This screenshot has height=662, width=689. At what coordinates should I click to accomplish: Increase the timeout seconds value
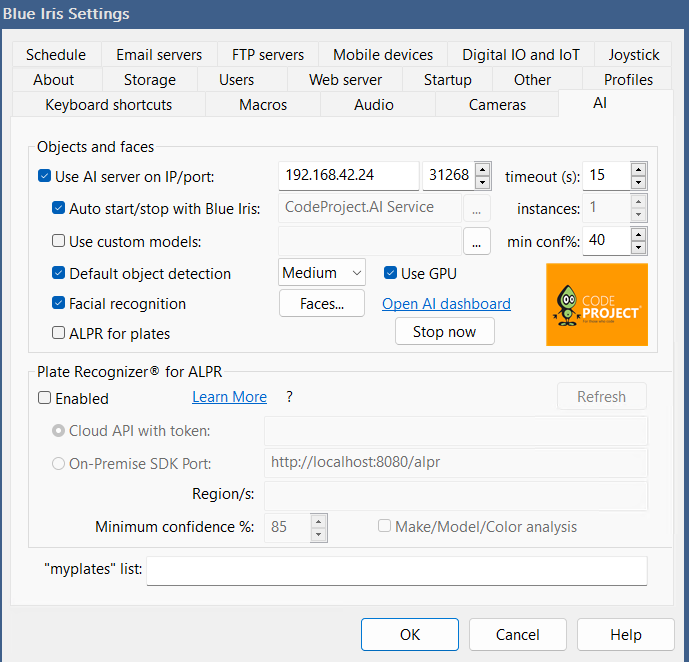point(638,170)
